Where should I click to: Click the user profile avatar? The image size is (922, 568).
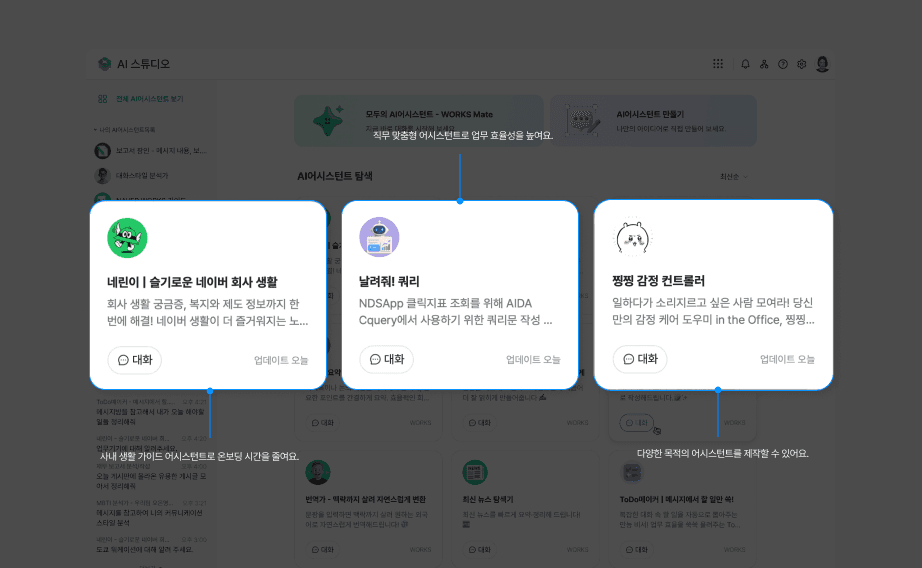(x=823, y=64)
